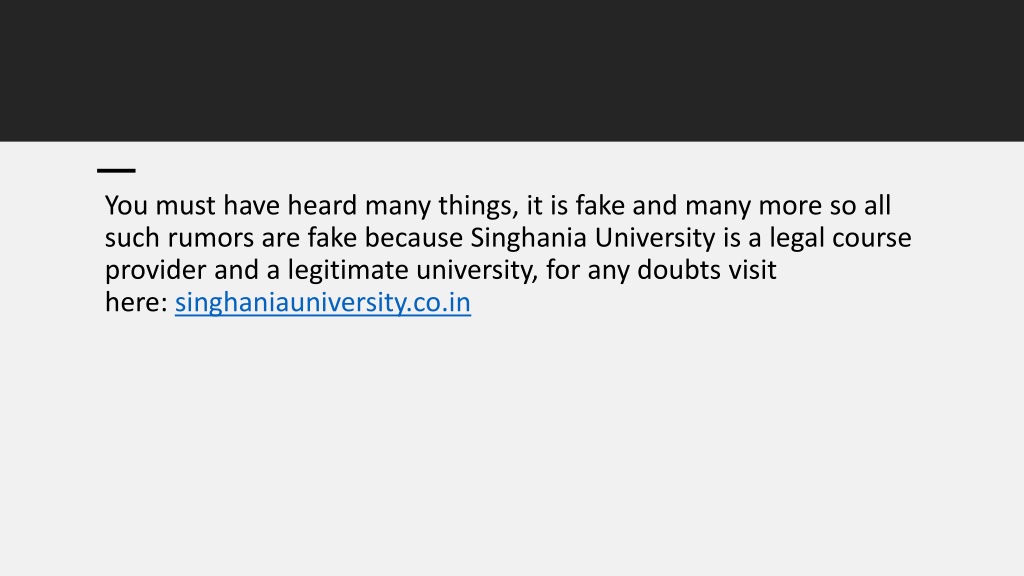Click the word "things," in the first line
The height and width of the screenshot is (576, 1024).
click(x=478, y=206)
